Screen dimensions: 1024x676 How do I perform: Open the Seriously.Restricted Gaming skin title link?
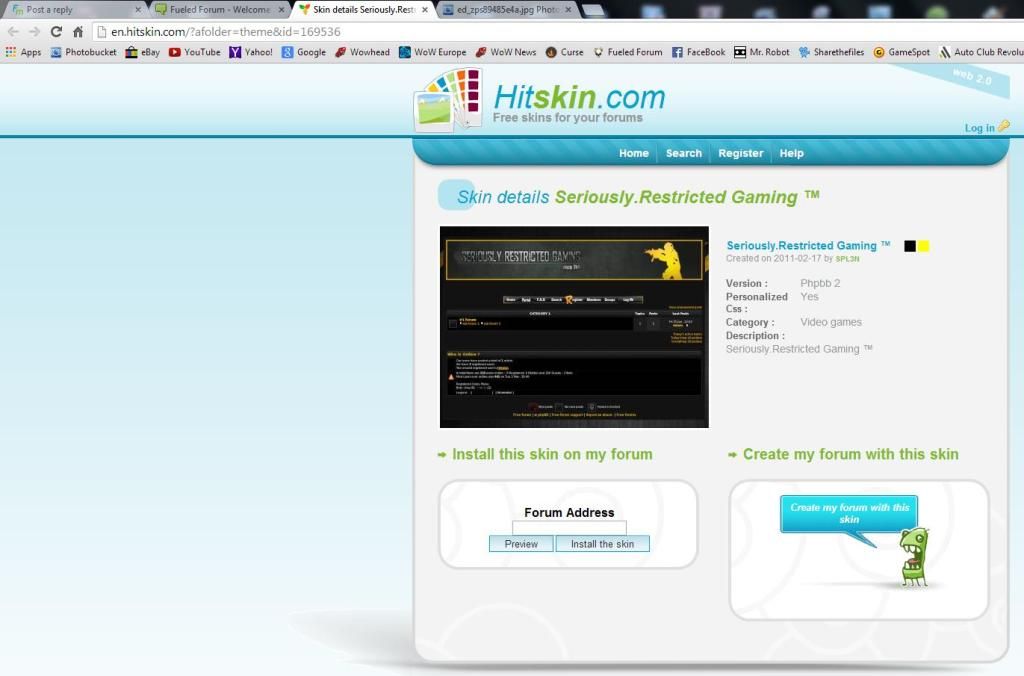tap(808, 246)
